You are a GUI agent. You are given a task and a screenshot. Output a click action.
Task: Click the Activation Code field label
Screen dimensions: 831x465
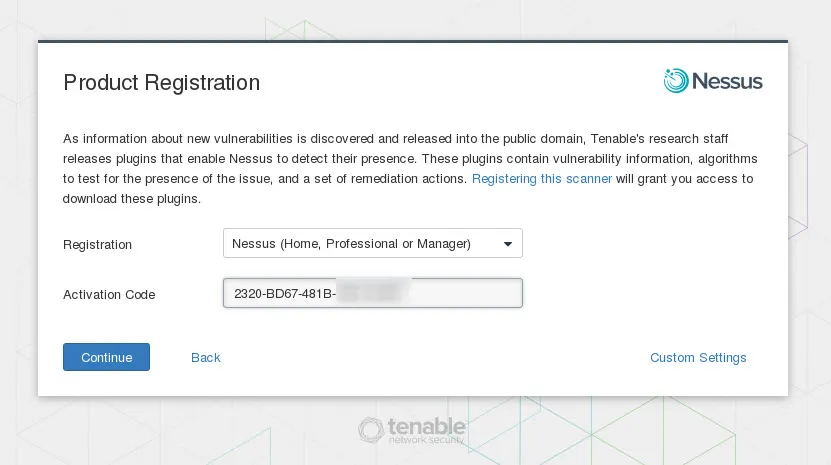coord(109,295)
